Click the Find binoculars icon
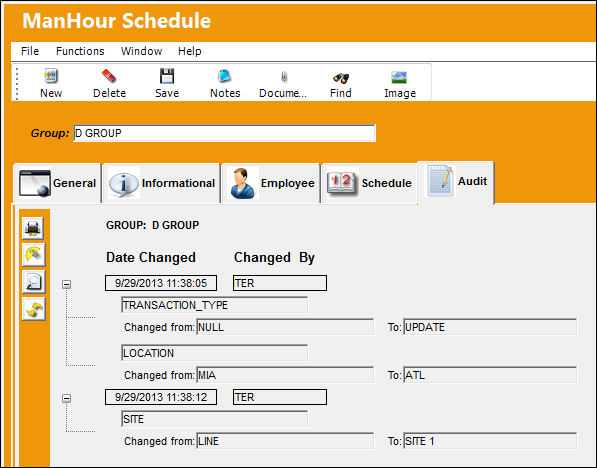This screenshot has height=468, width=597. coord(341,78)
